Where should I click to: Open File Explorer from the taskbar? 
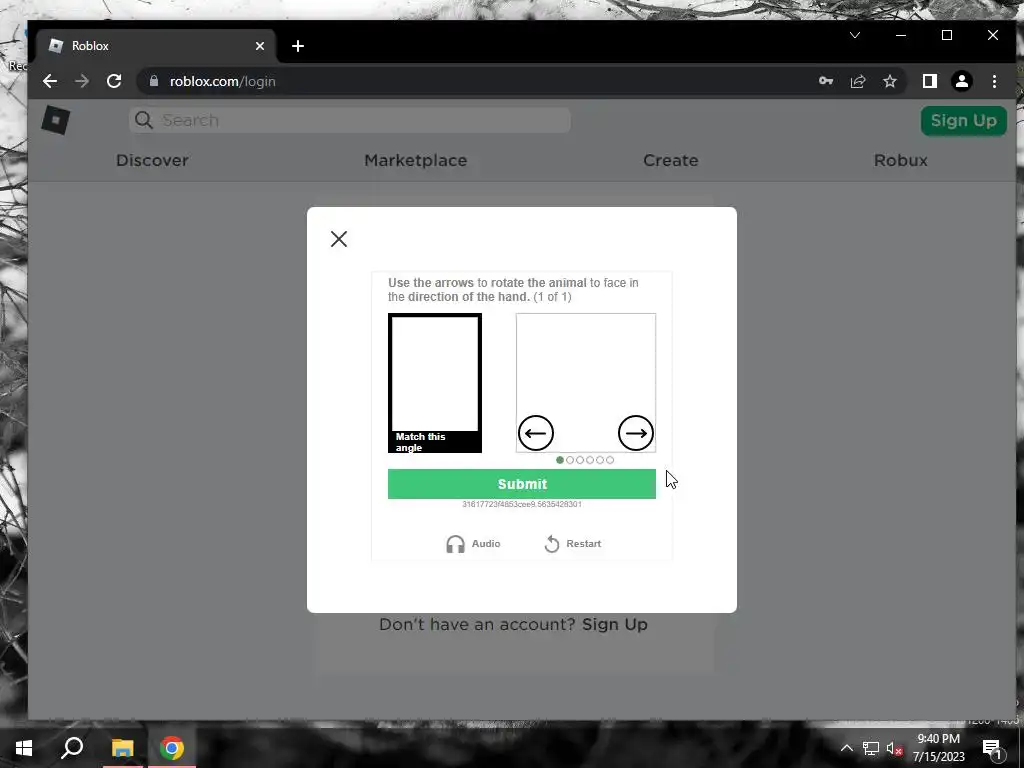click(x=122, y=748)
